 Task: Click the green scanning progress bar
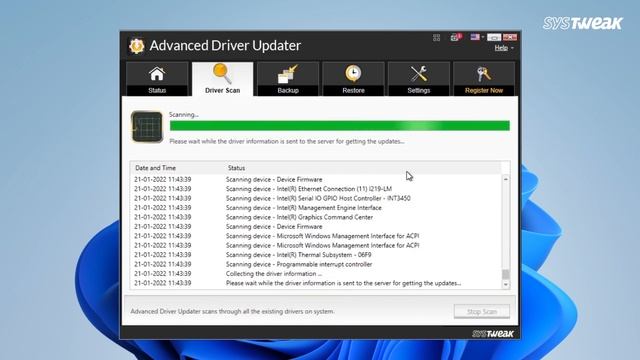pos(340,126)
